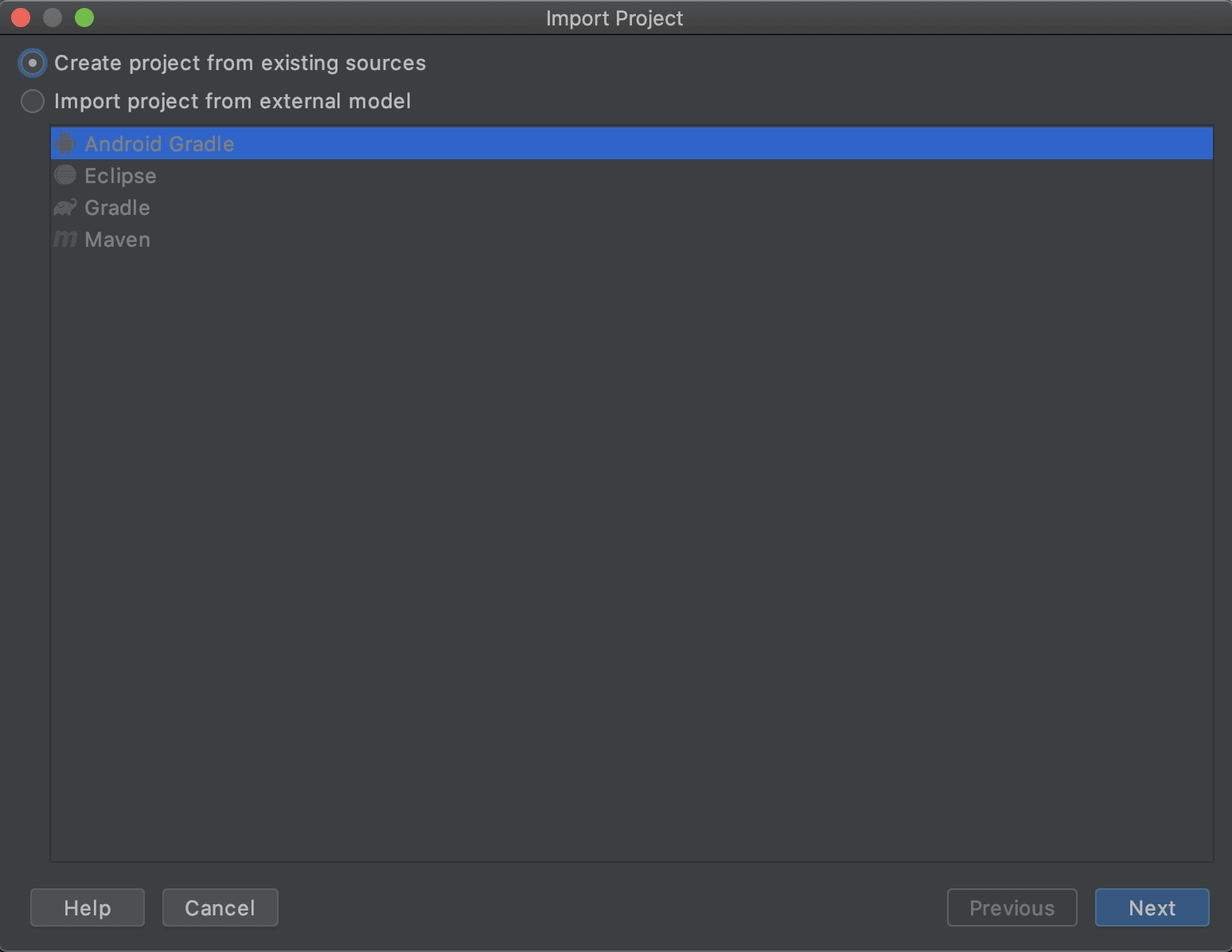Click the Eclipse globe icon
Screen dimensions: 1232x952
click(65, 175)
